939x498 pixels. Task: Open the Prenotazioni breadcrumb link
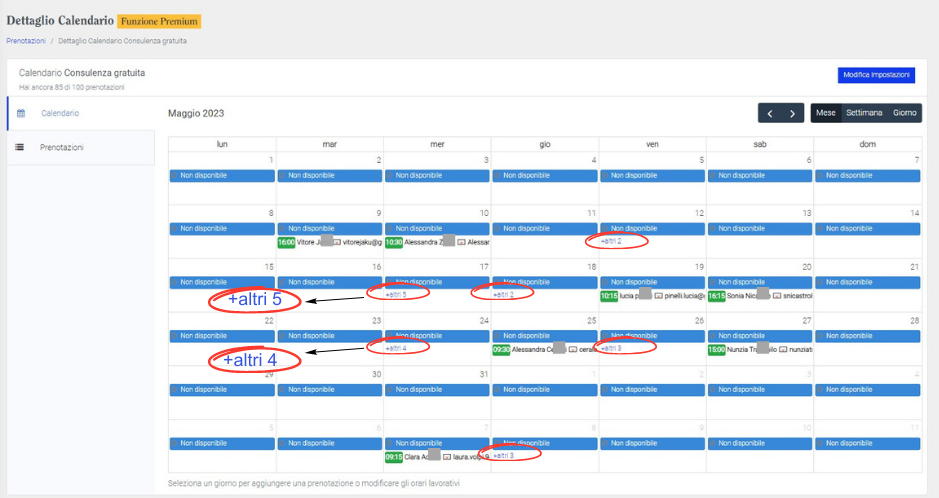click(x=26, y=41)
